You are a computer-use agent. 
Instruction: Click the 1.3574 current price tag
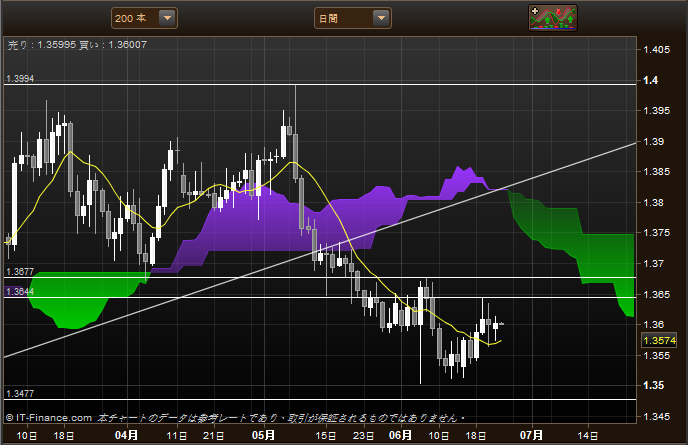(x=659, y=340)
